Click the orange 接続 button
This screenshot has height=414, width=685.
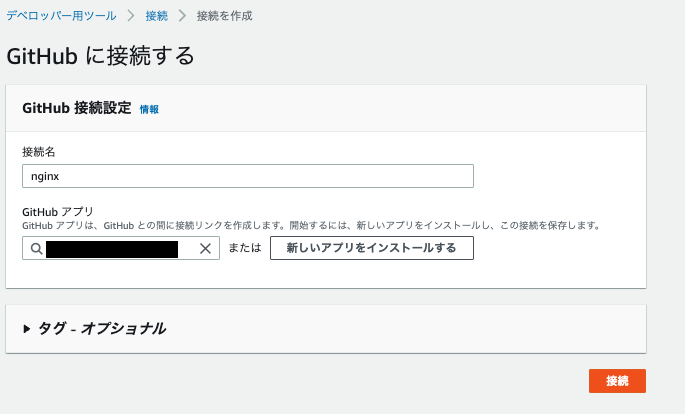coord(617,381)
